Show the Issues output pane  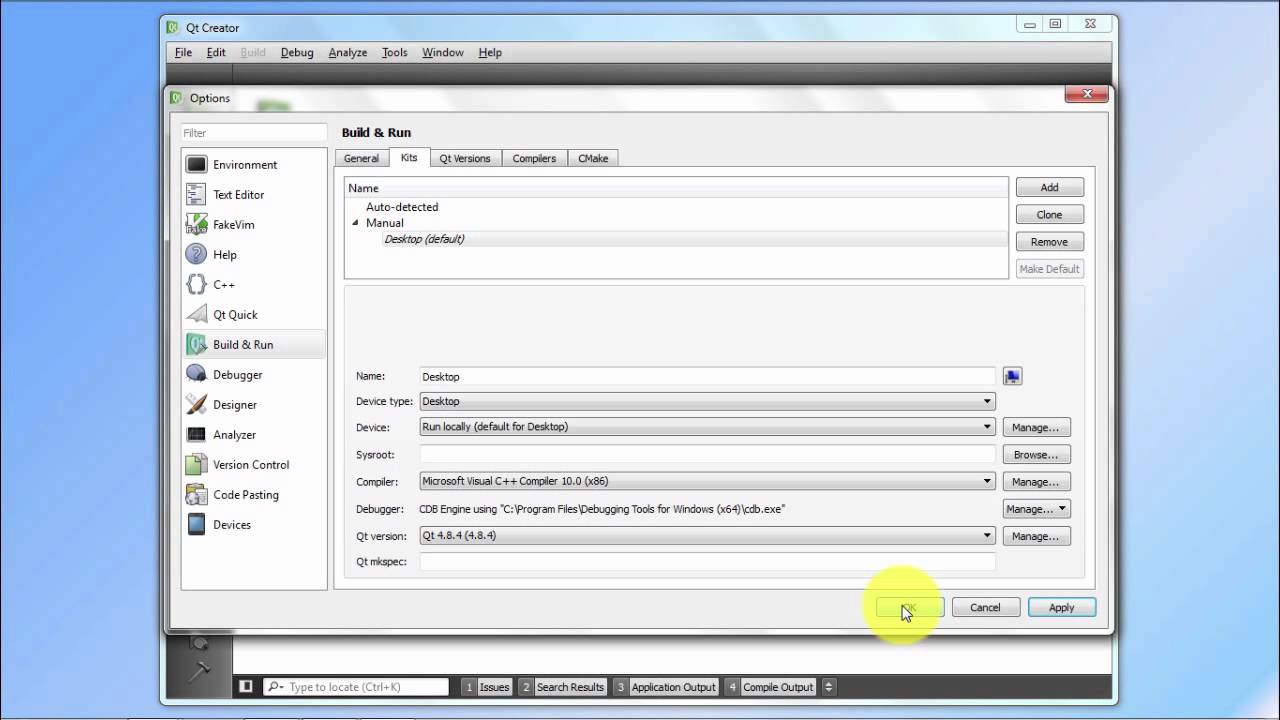pos(487,687)
